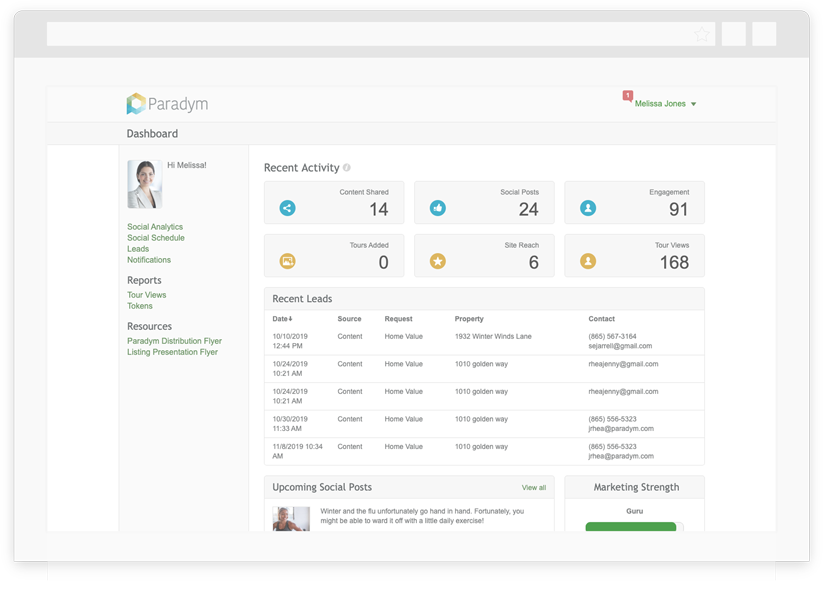Click the Recent Activity help icon
The height and width of the screenshot is (600, 823).
[x=346, y=167]
